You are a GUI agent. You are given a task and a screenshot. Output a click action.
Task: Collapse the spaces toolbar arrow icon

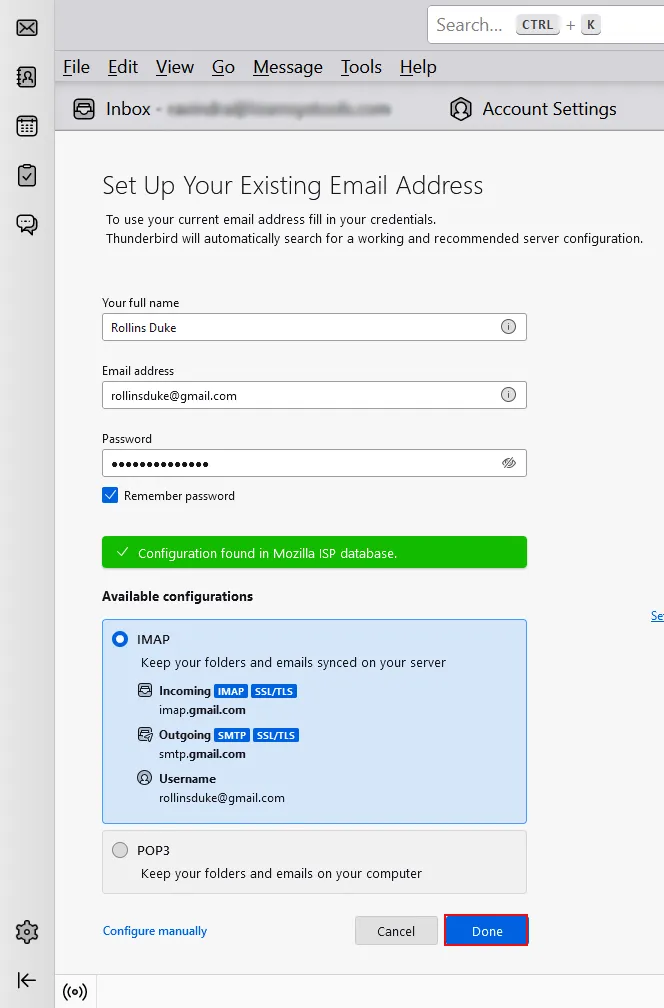point(27,980)
